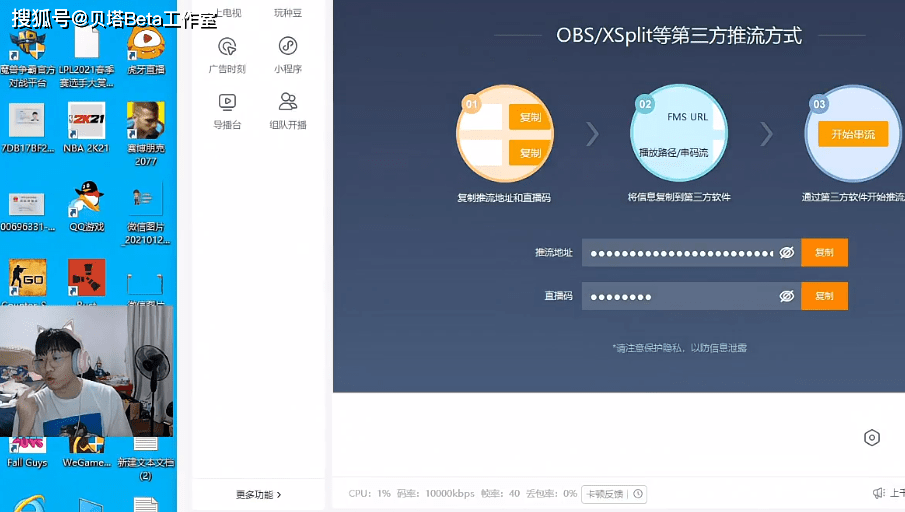The width and height of the screenshot is (905, 512).
Task: Copy the 直播码 stream key
Action: tap(824, 296)
